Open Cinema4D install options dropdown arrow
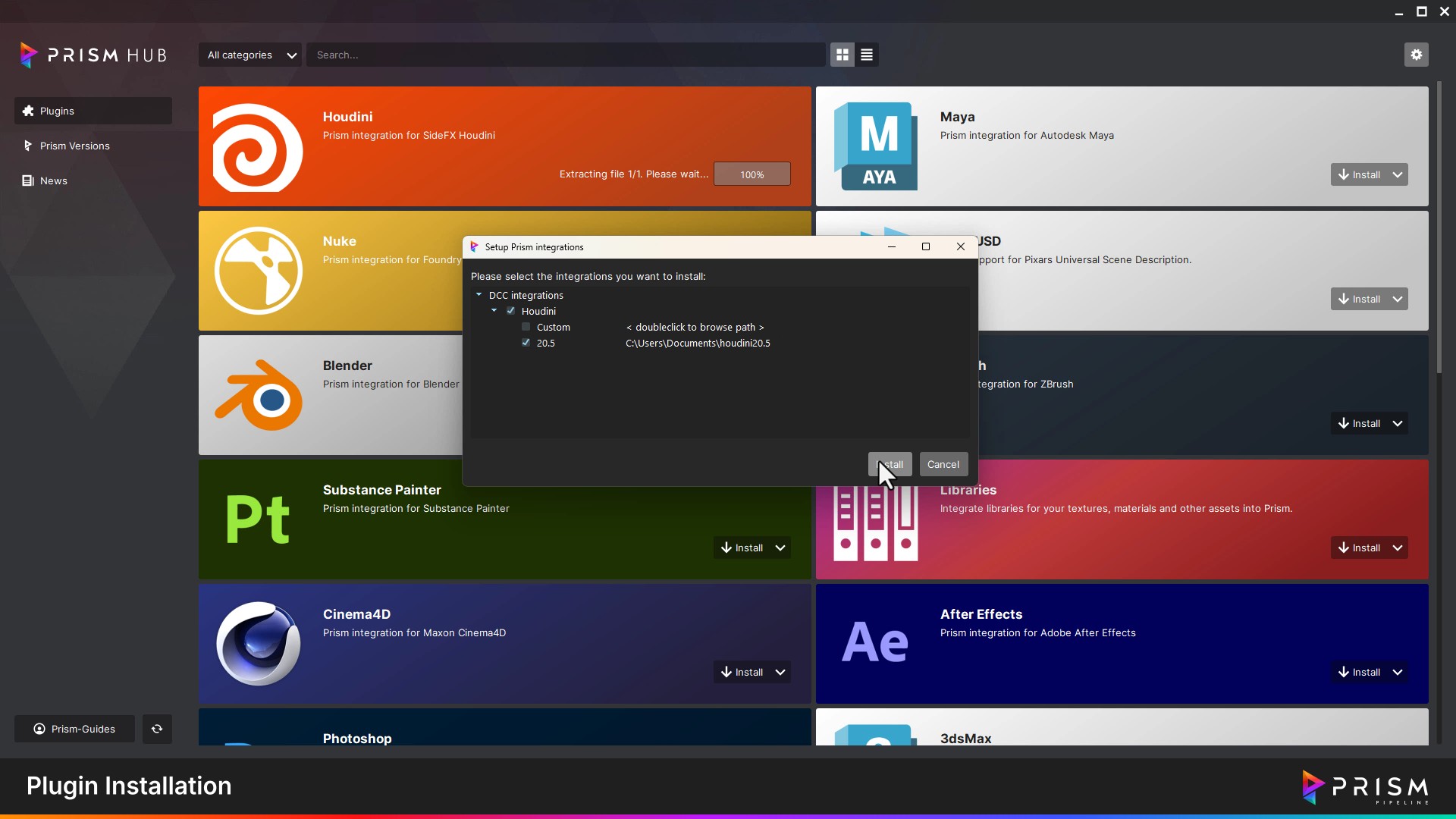The width and height of the screenshot is (1456, 819). click(x=780, y=672)
